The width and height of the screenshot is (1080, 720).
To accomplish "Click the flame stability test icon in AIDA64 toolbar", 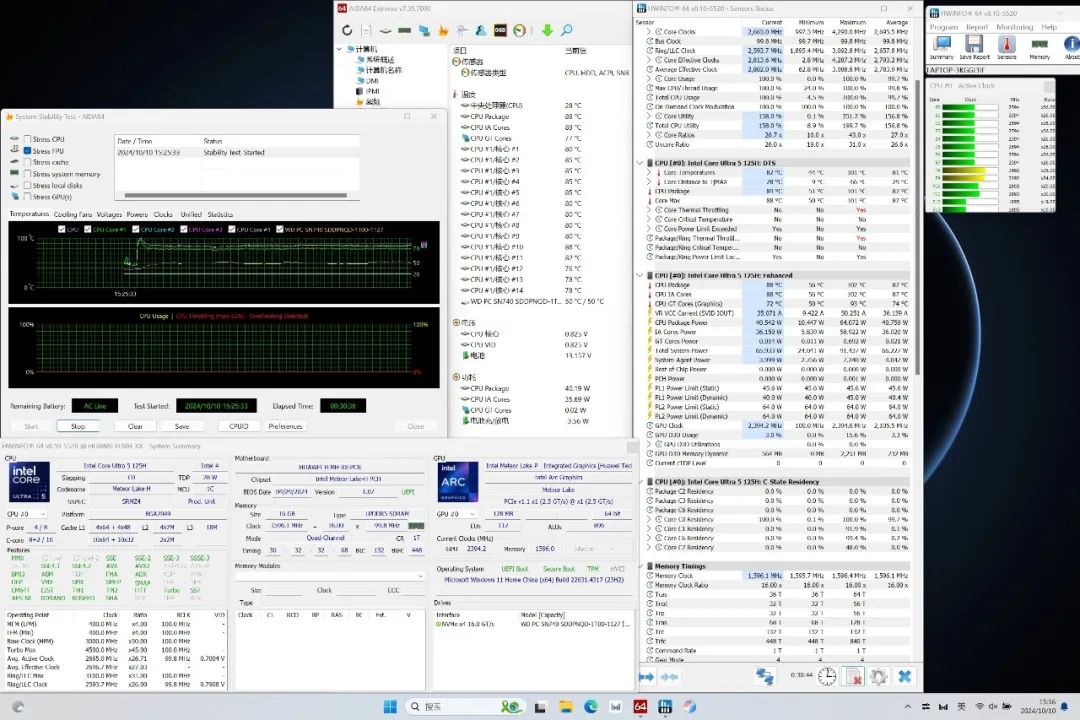I will 443,30.
